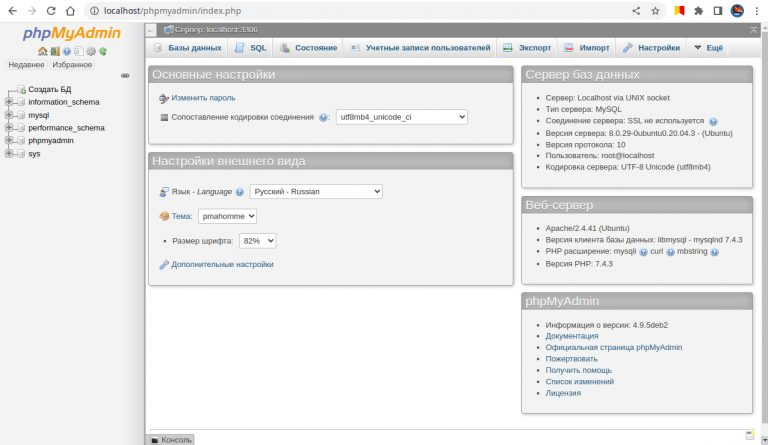The height and width of the screenshot is (445, 768).
Task: Click help icon next to mysqli extension
Action: (x=643, y=252)
